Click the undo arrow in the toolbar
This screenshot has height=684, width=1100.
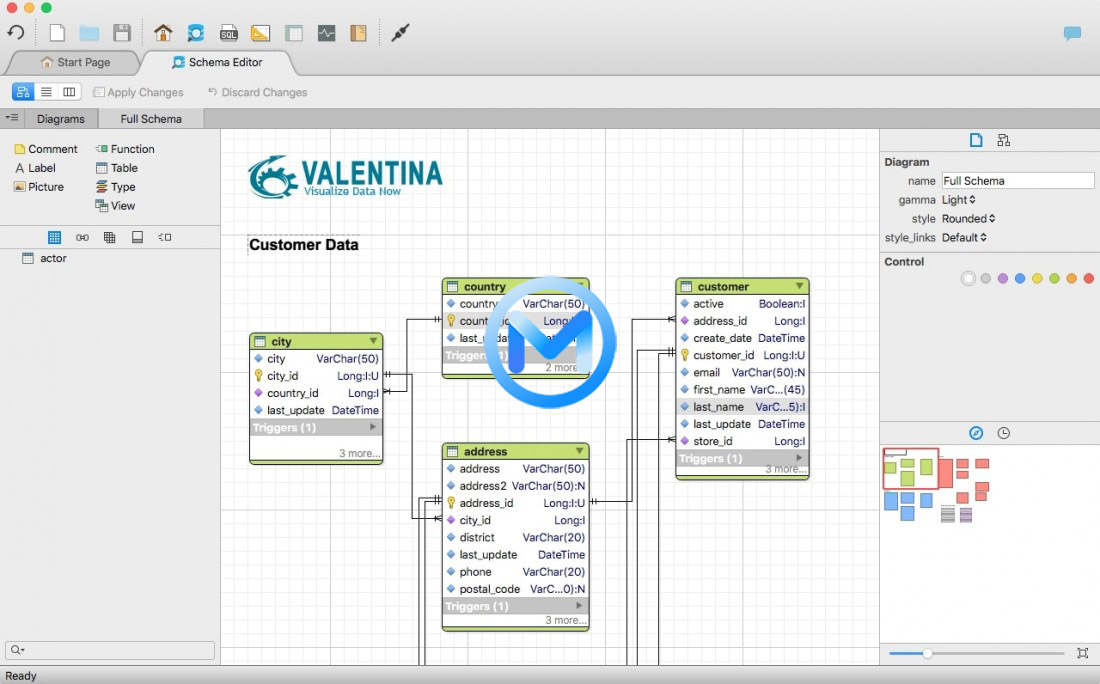(16, 32)
